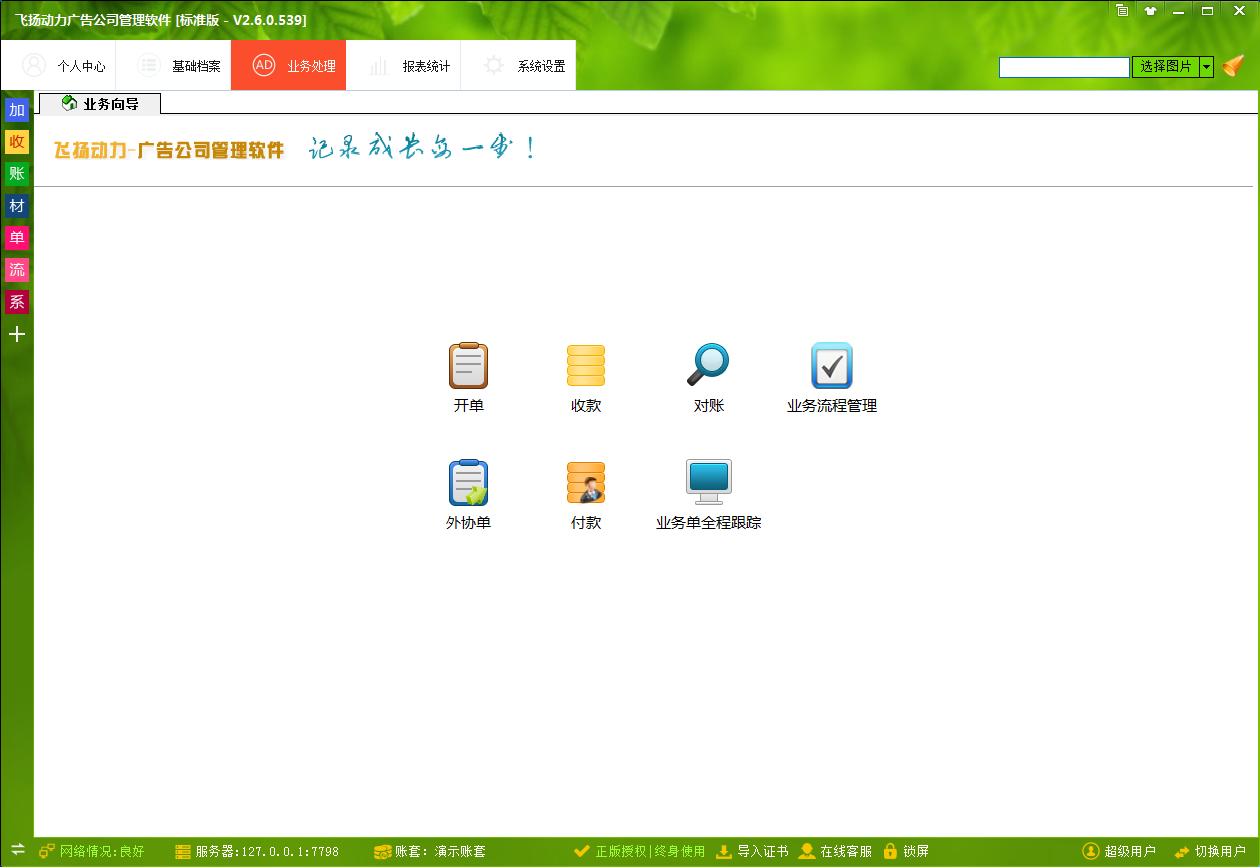The image size is (1260, 867).
Task: Select the yellow 收 sidebar shortcut
Action: pyautogui.click(x=17, y=142)
